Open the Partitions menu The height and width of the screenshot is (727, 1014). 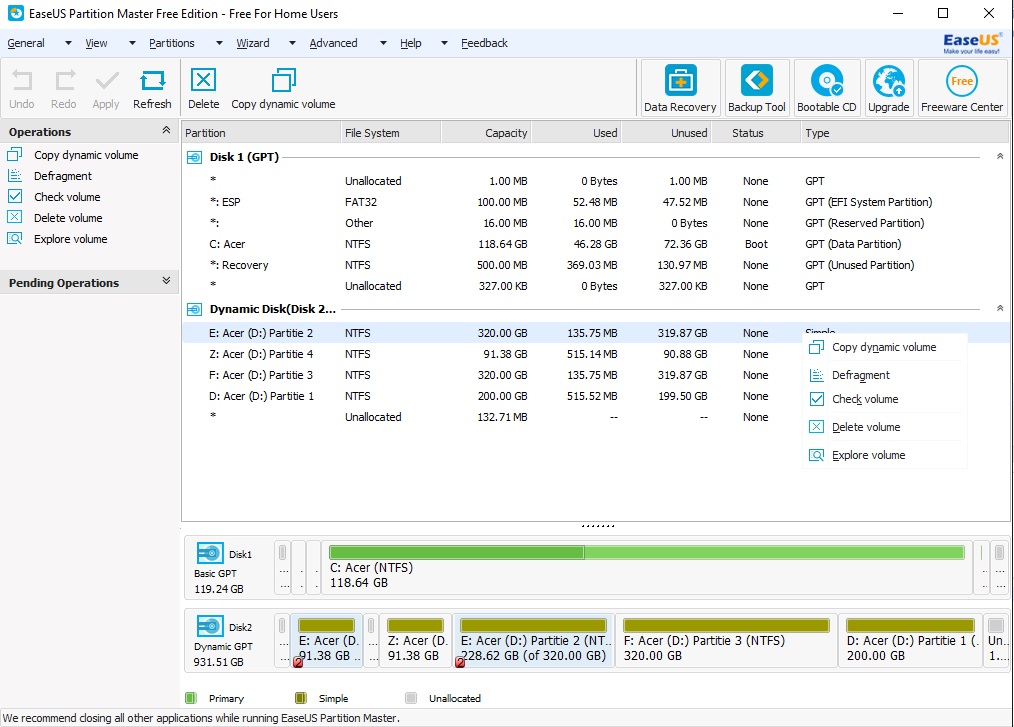(171, 43)
